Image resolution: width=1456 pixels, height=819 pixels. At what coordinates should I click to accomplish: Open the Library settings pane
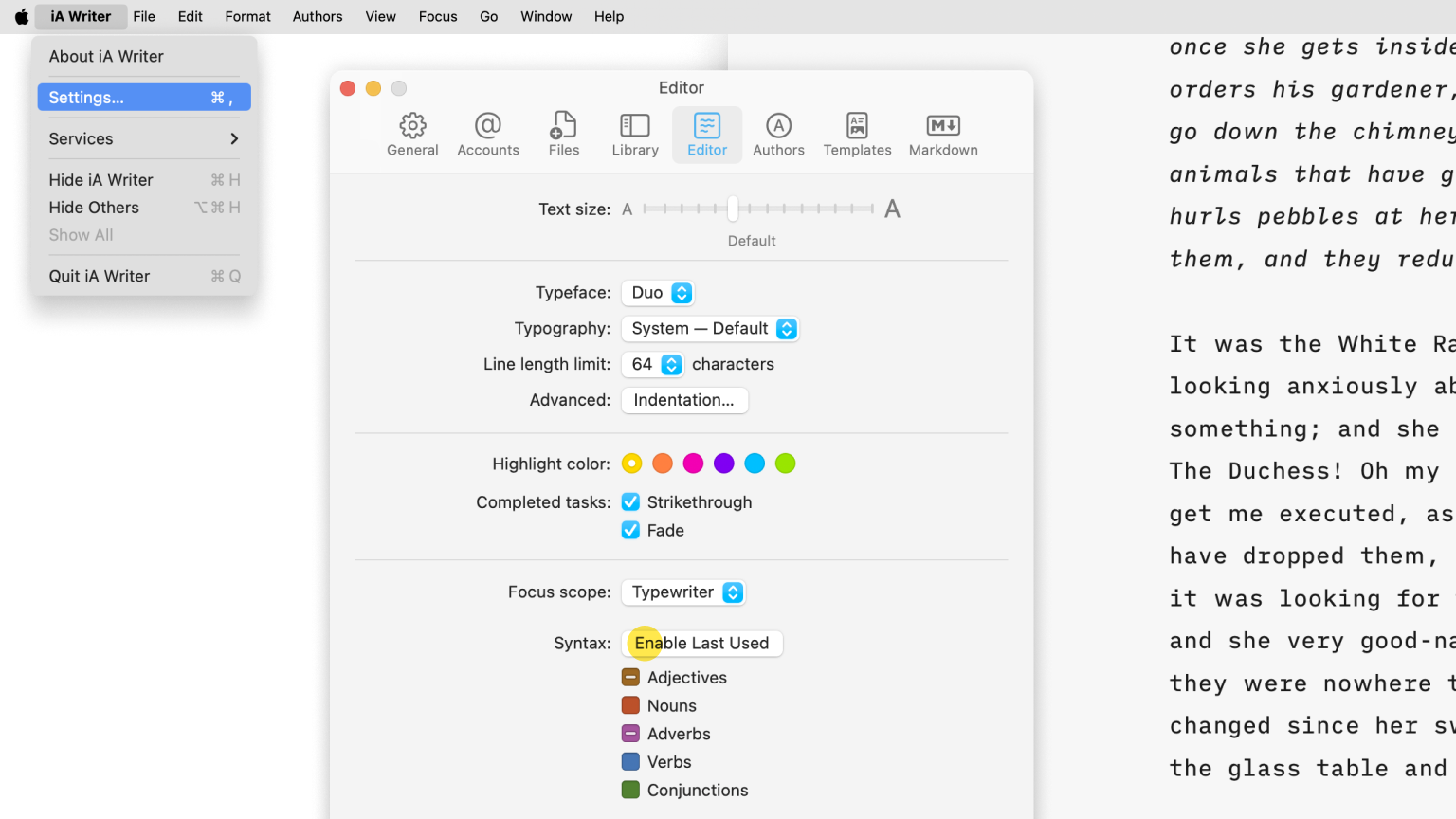[x=635, y=135]
